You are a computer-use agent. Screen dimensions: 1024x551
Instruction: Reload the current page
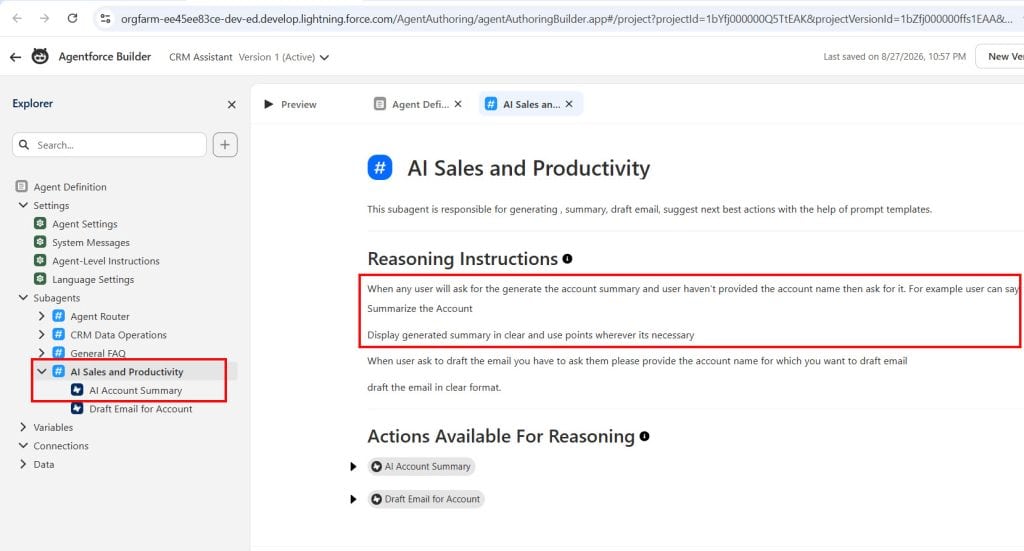pyautogui.click(x=72, y=18)
